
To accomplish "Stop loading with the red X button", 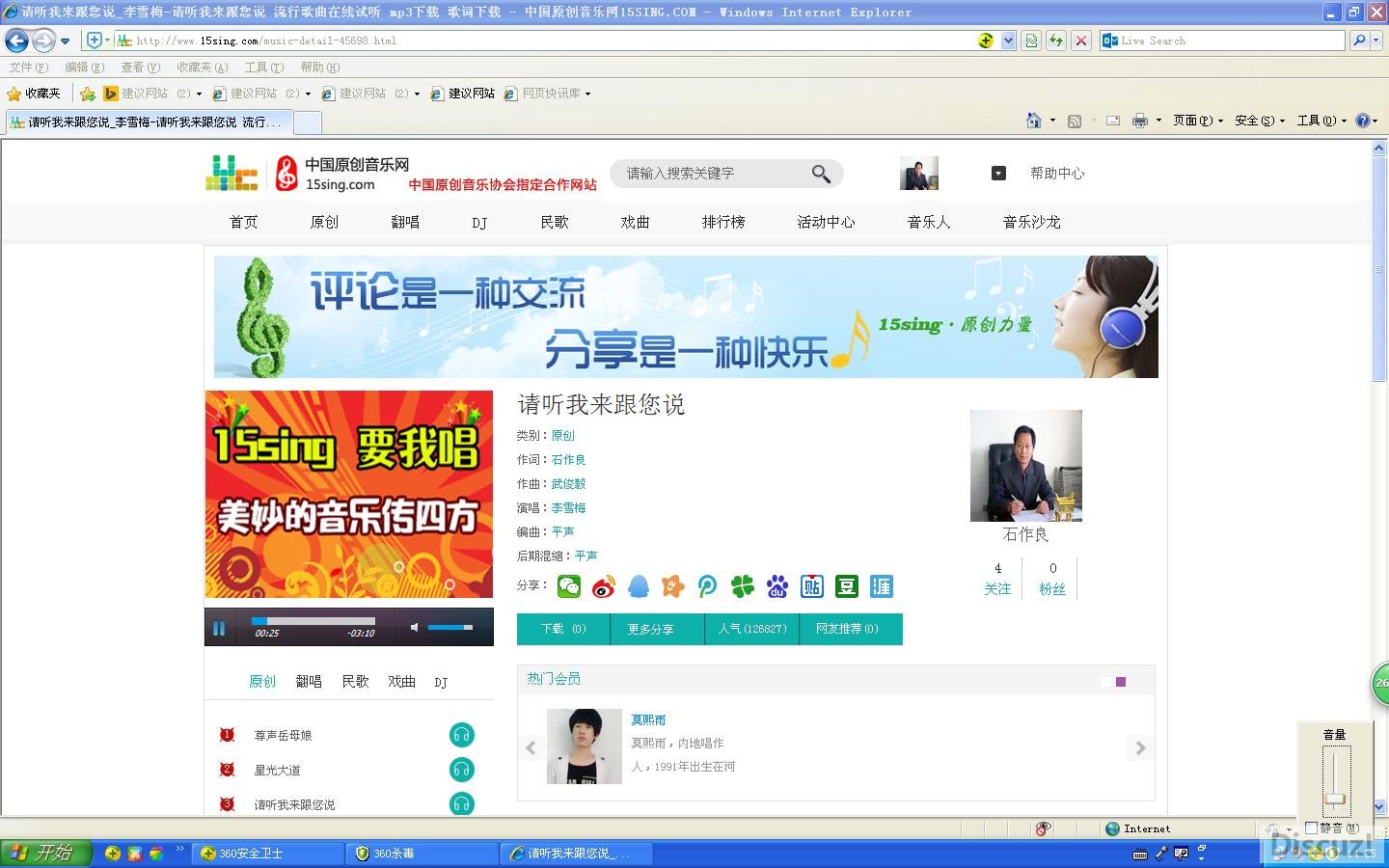I will [x=1081, y=41].
